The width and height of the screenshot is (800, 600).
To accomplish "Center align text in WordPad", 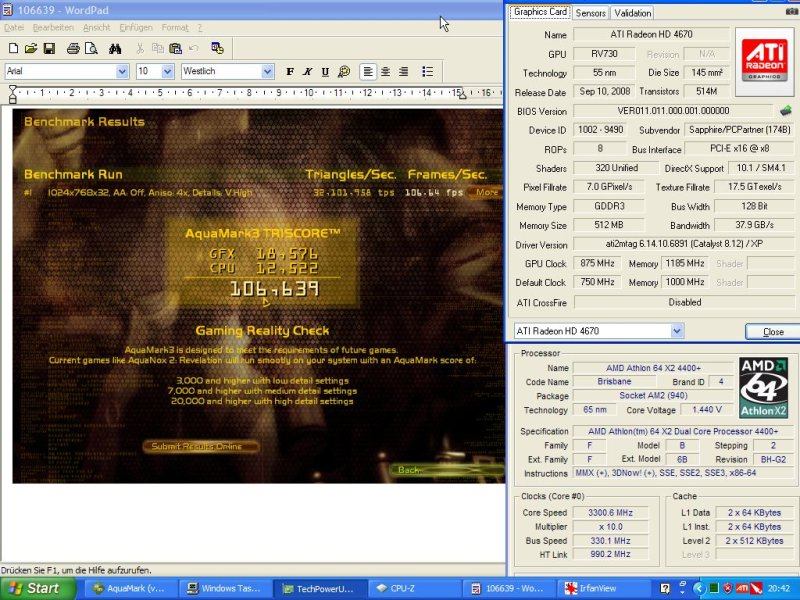I will [x=386, y=71].
